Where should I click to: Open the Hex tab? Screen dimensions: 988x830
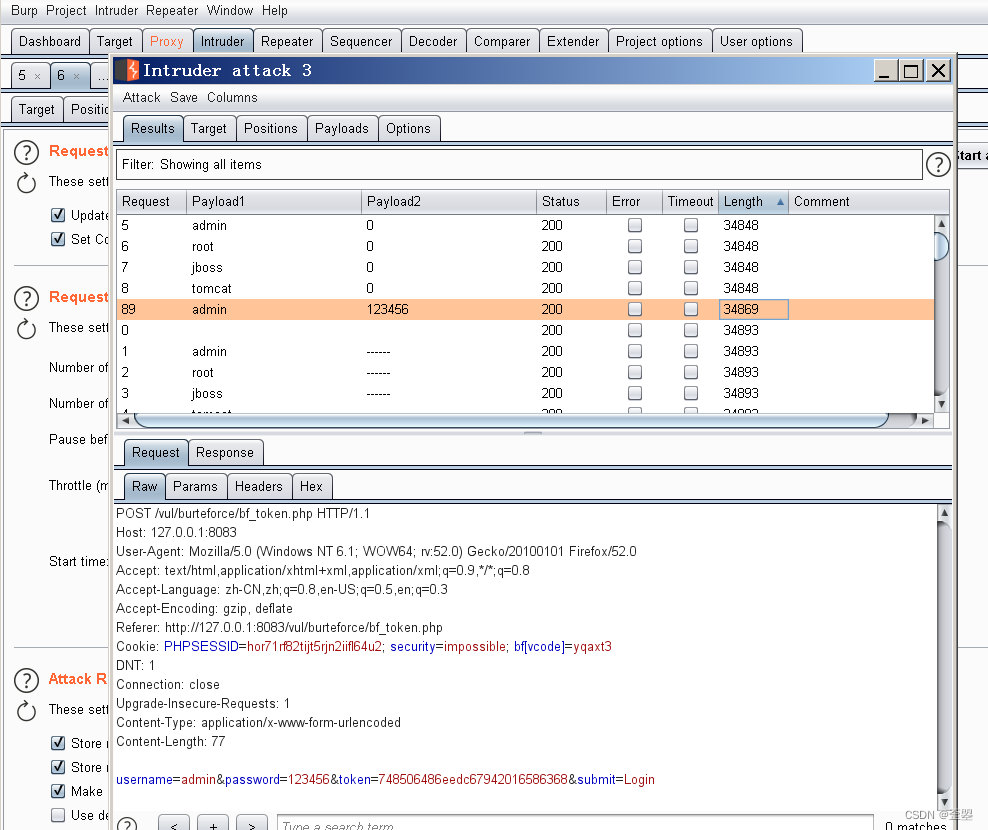(311, 487)
